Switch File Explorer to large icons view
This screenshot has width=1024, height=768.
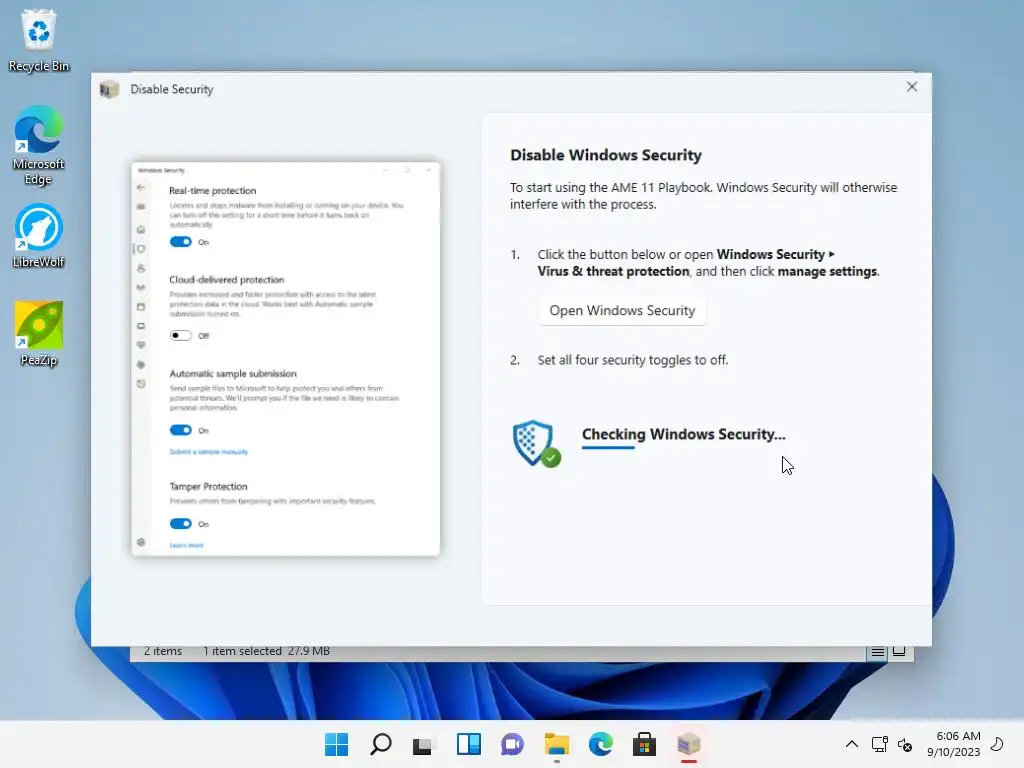click(899, 652)
